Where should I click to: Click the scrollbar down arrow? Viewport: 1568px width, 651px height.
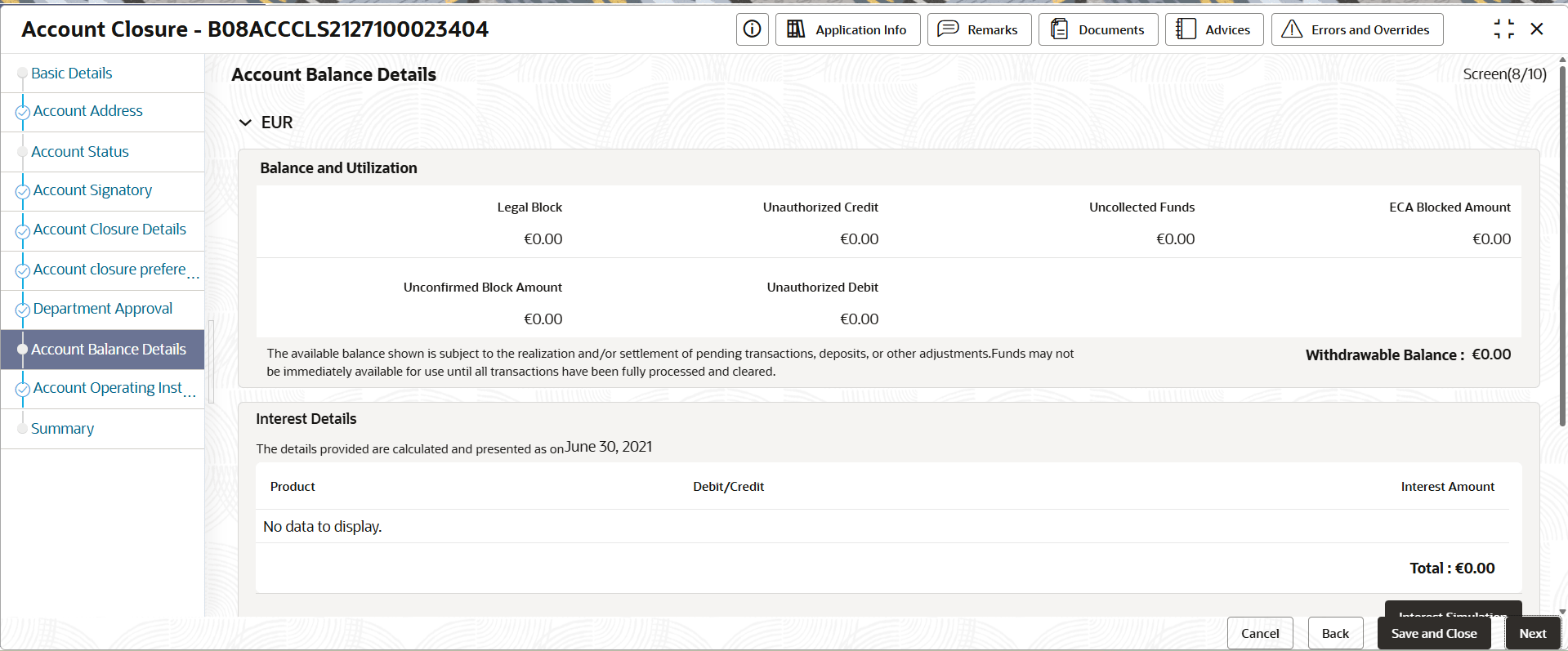click(x=1562, y=611)
